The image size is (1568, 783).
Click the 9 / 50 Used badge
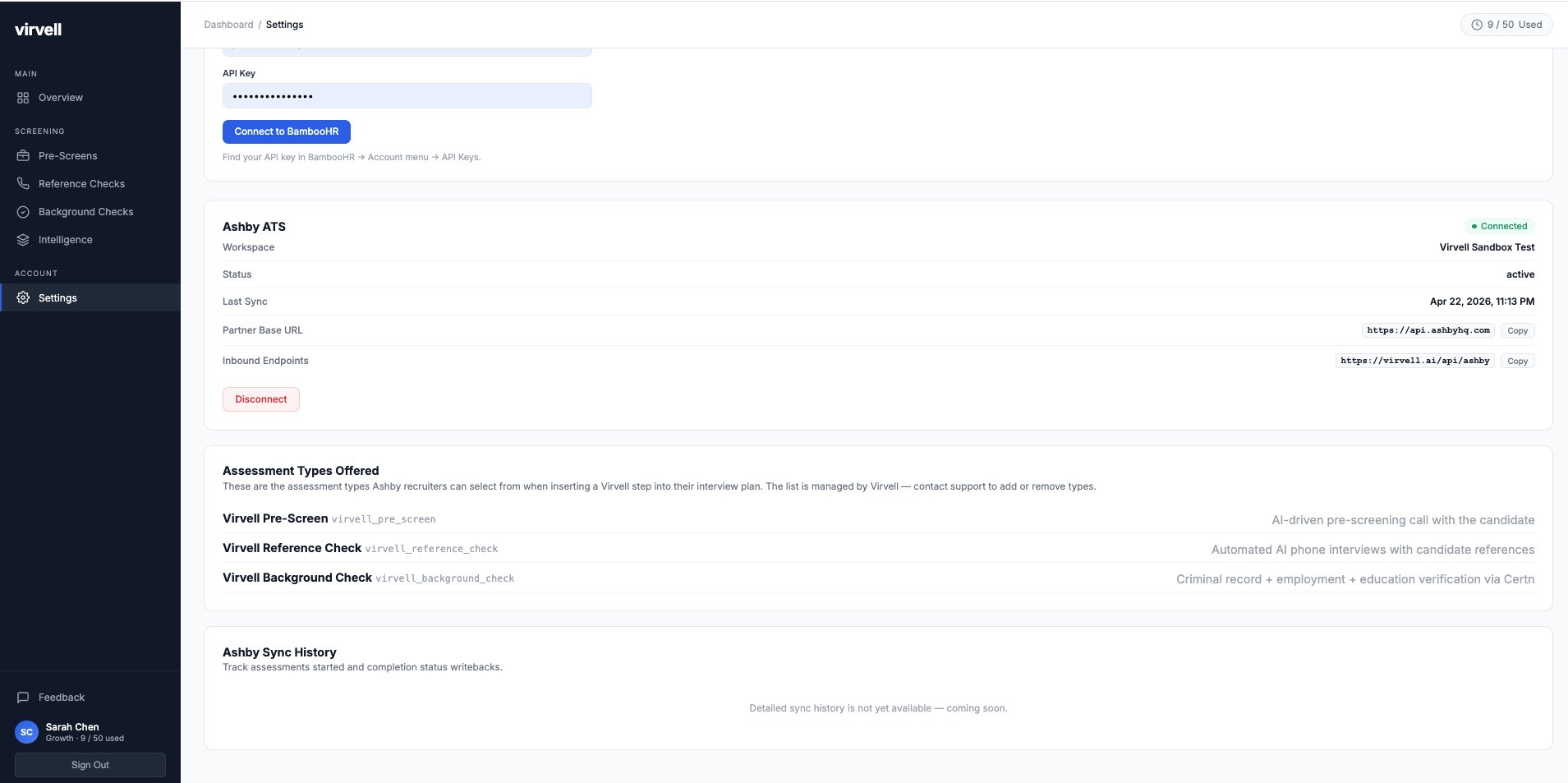(x=1506, y=25)
